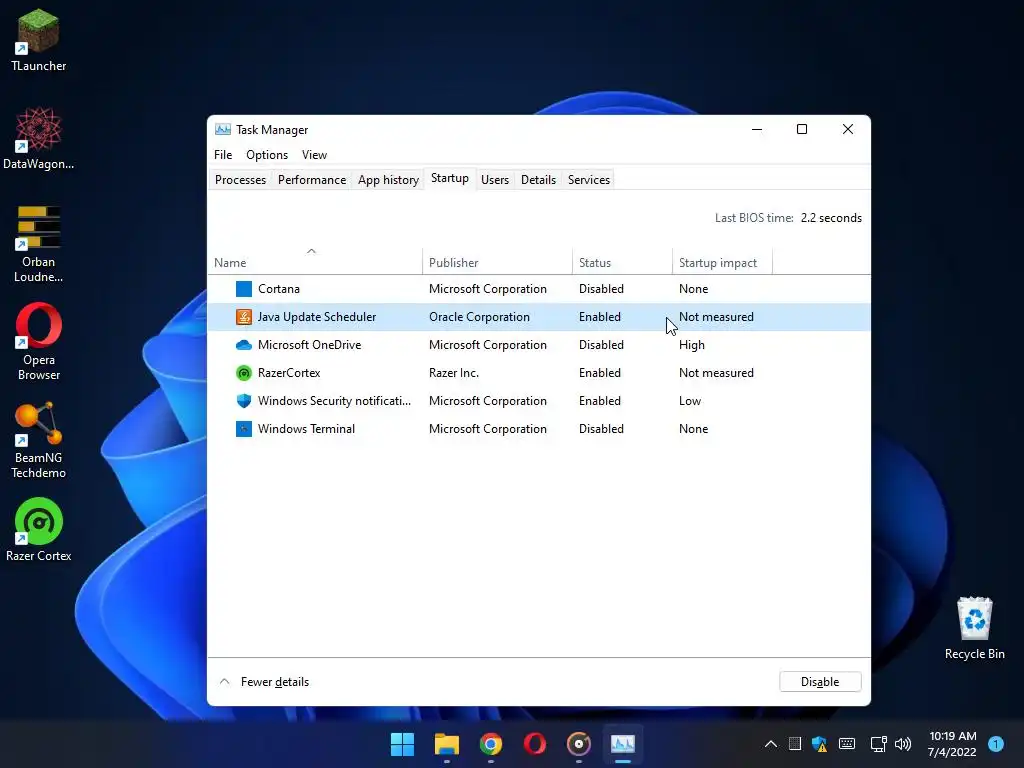Switch to the Performance tab
Screen dimensions: 1024x768
(312, 180)
